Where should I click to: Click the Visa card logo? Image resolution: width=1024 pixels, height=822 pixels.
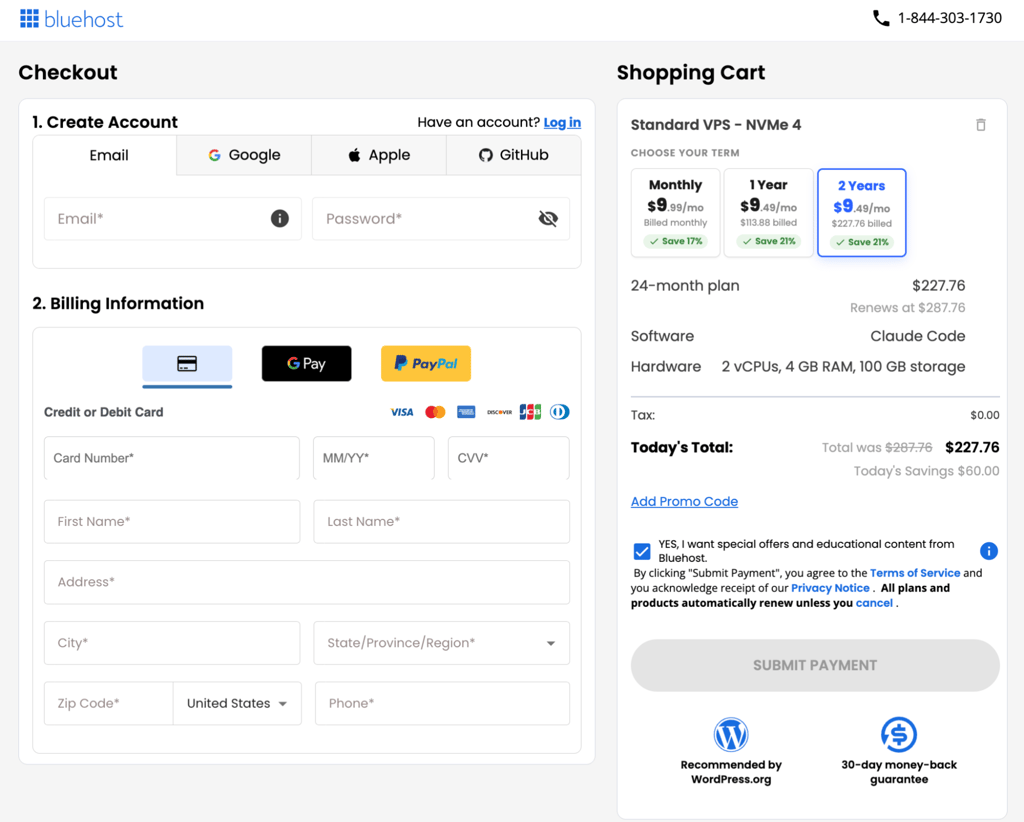coord(402,412)
